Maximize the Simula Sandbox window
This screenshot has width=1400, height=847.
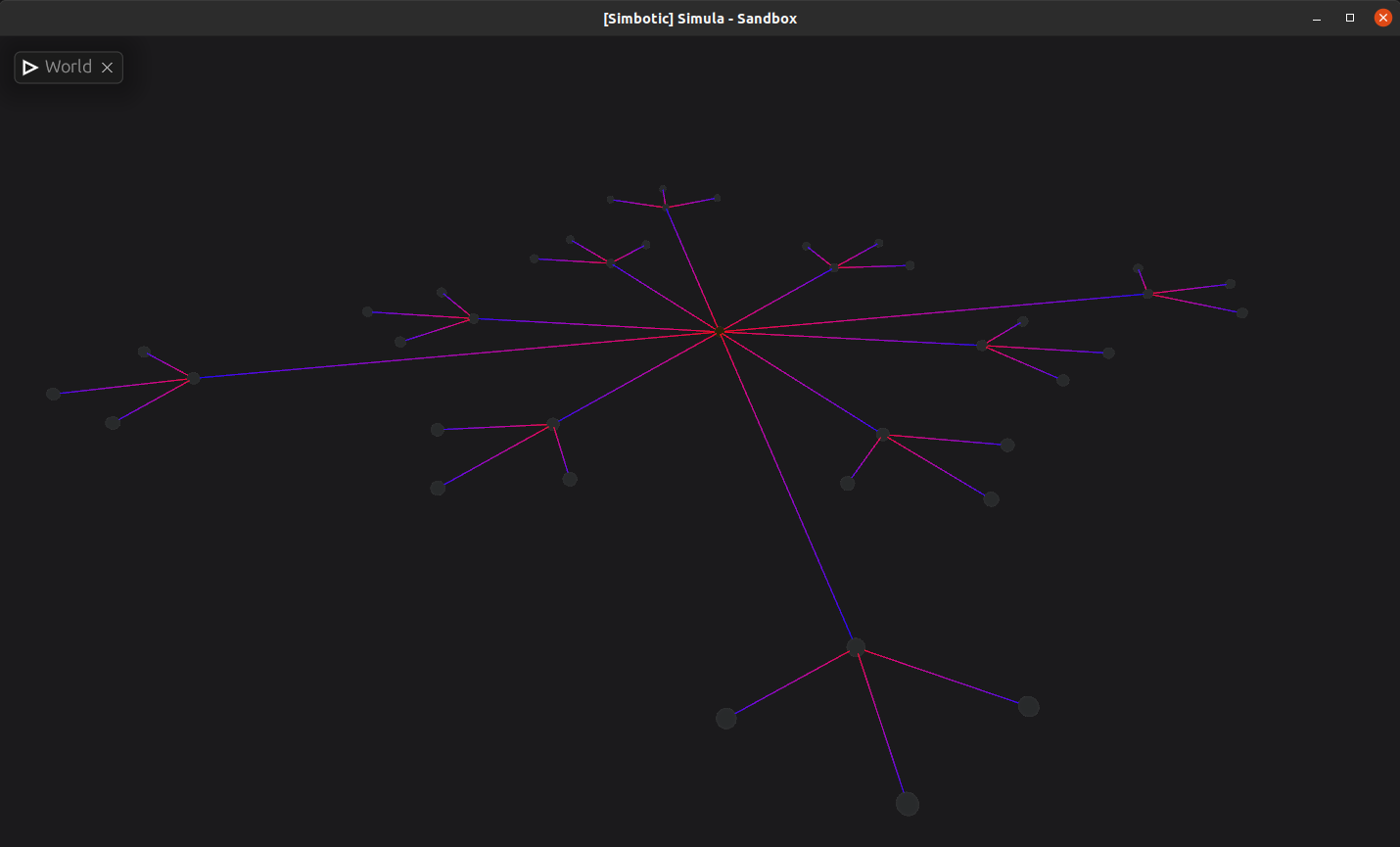(x=1350, y=18)
